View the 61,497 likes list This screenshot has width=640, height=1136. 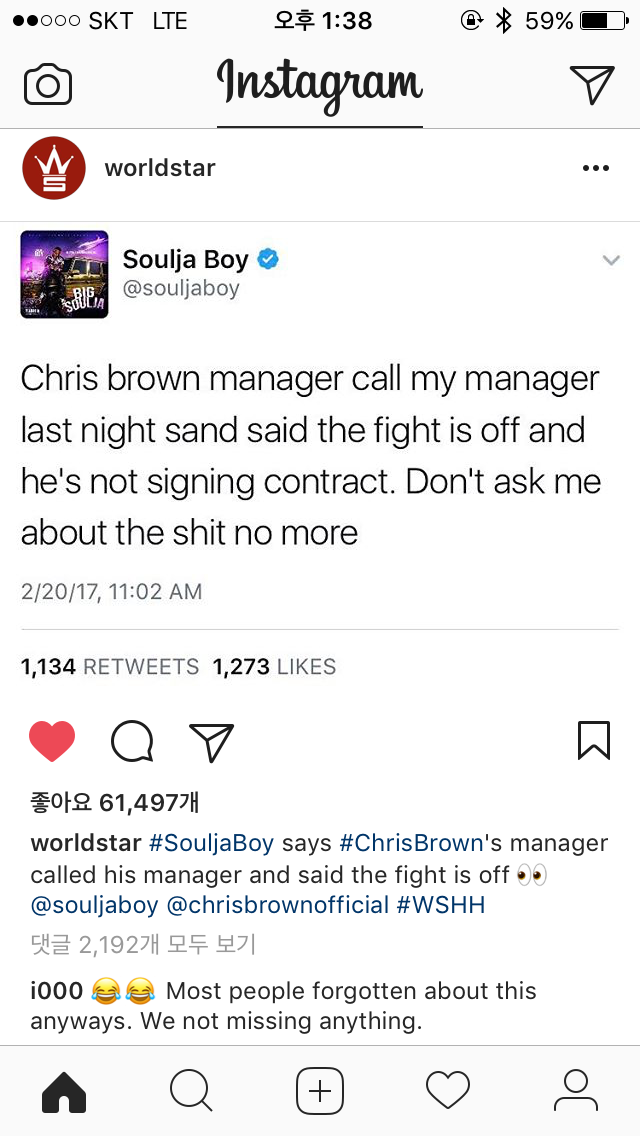point(115,802)
